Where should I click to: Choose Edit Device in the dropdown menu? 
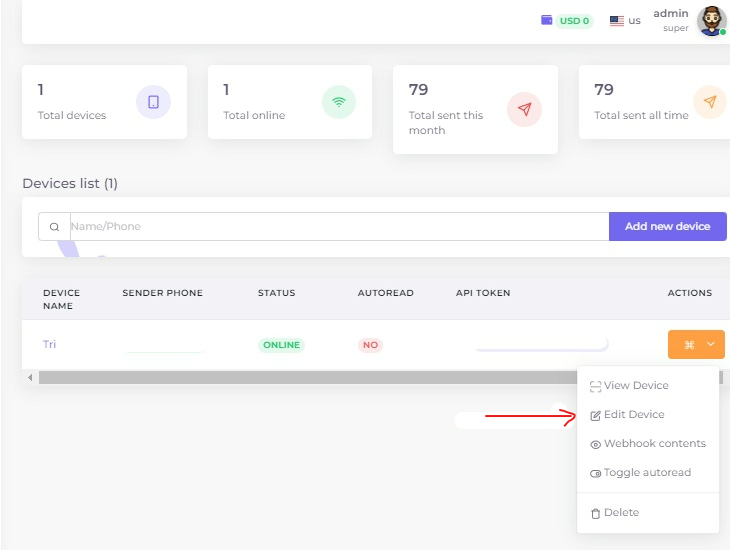tap(634, 414)
